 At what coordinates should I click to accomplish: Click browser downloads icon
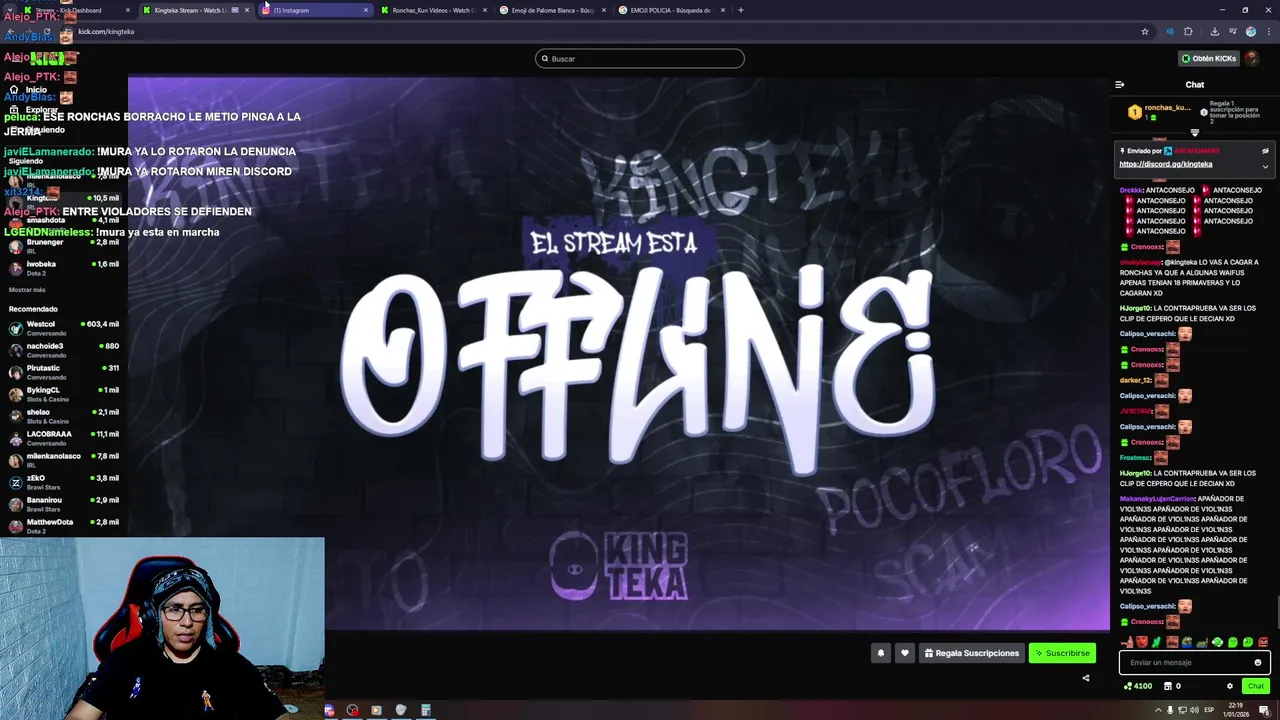coord(1213,31)
